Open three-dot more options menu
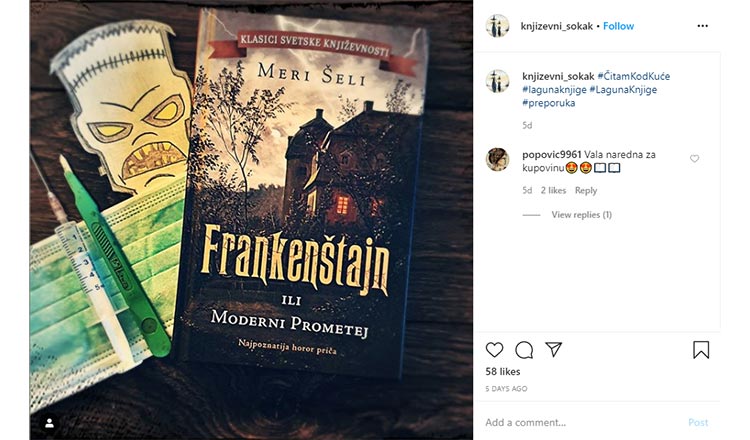Screen dimensions: 750x440 tap(702, 26)
